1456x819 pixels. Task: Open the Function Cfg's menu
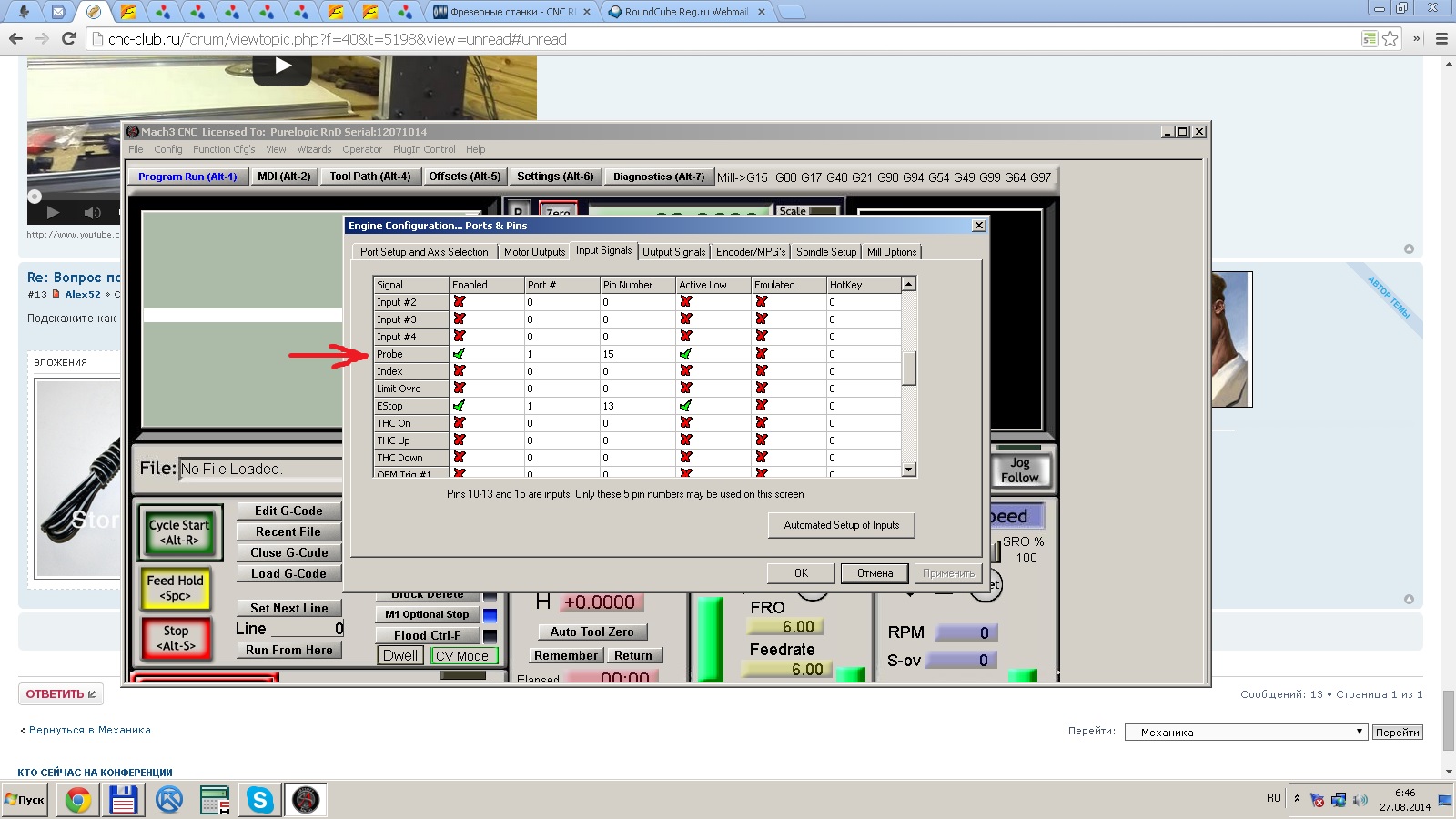(x=224, y=149)
